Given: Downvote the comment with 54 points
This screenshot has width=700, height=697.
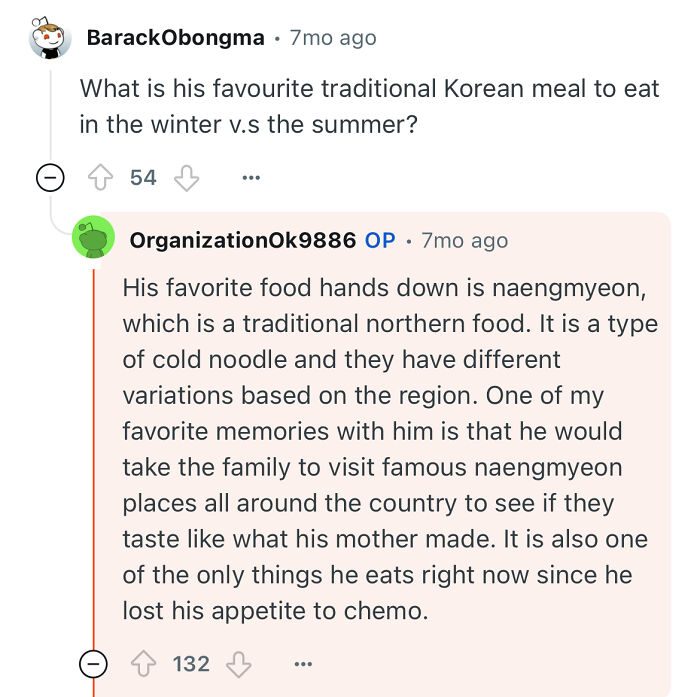Looking at the screenshot, I should [187, 178].
